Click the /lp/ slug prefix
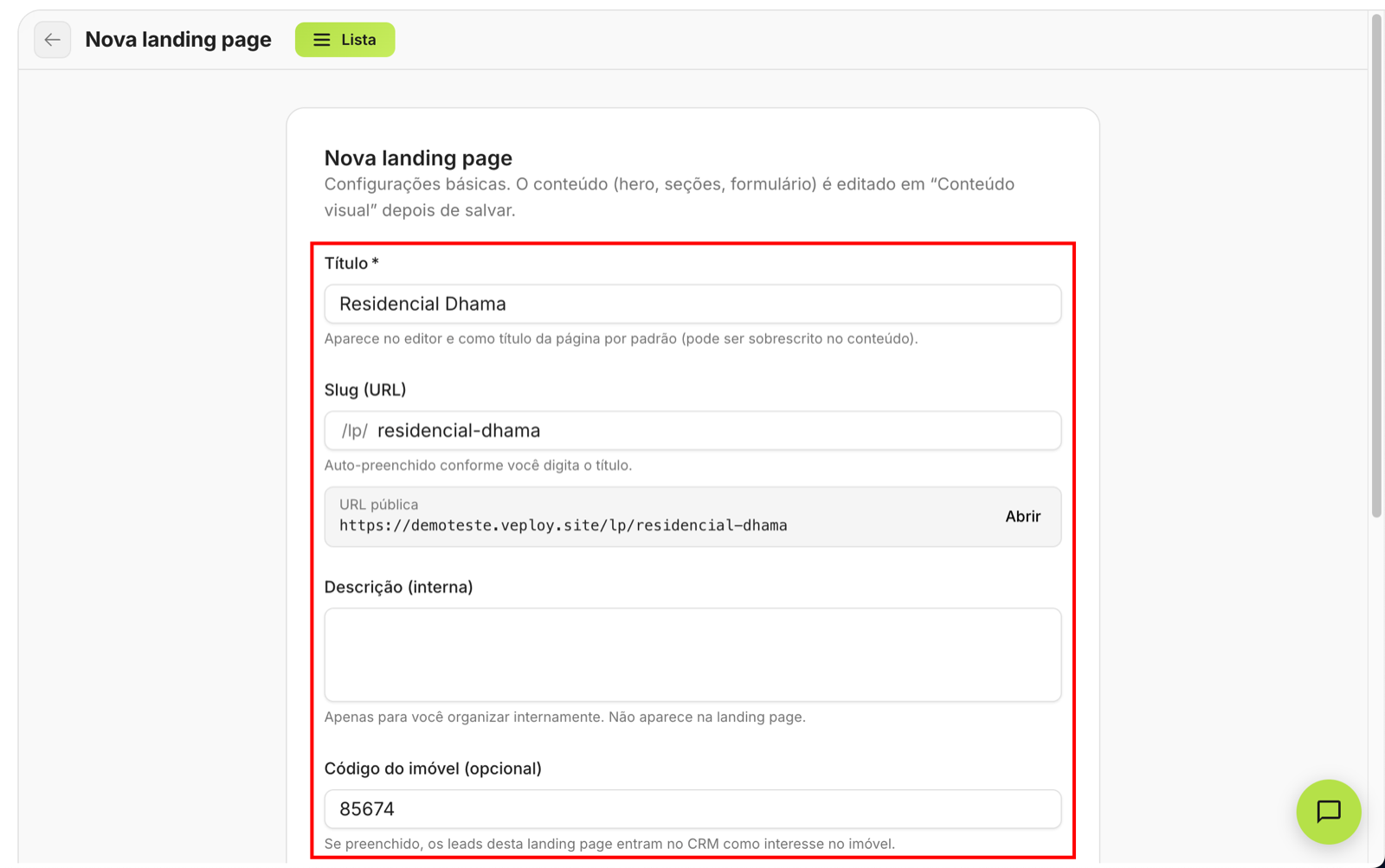 (354, 430)
